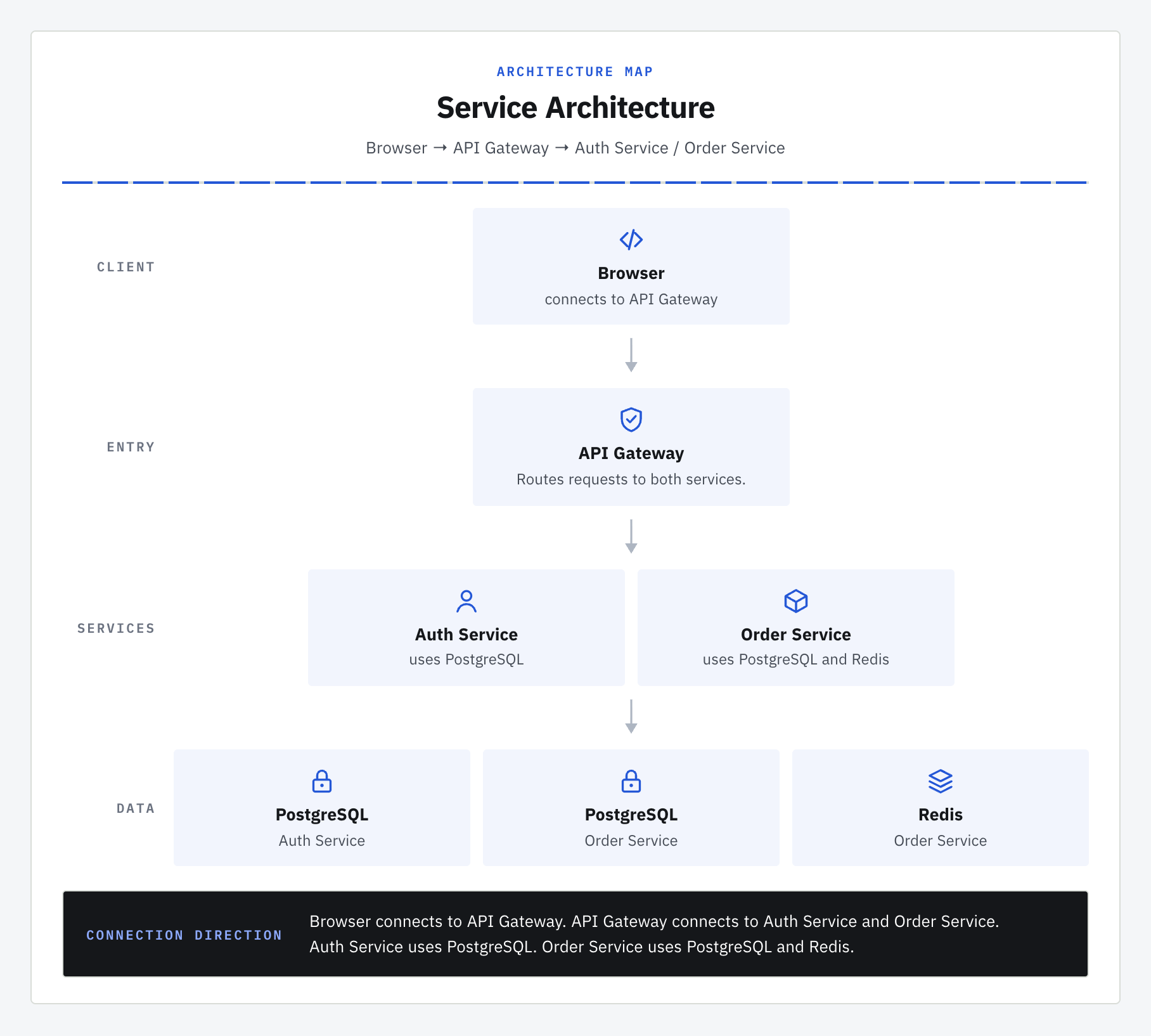Click the 'Auth Service' subtitle in PostgreSQL card
This screenshot has height=1036, width=1151.
pyautogui.click(x=322, y=841)
